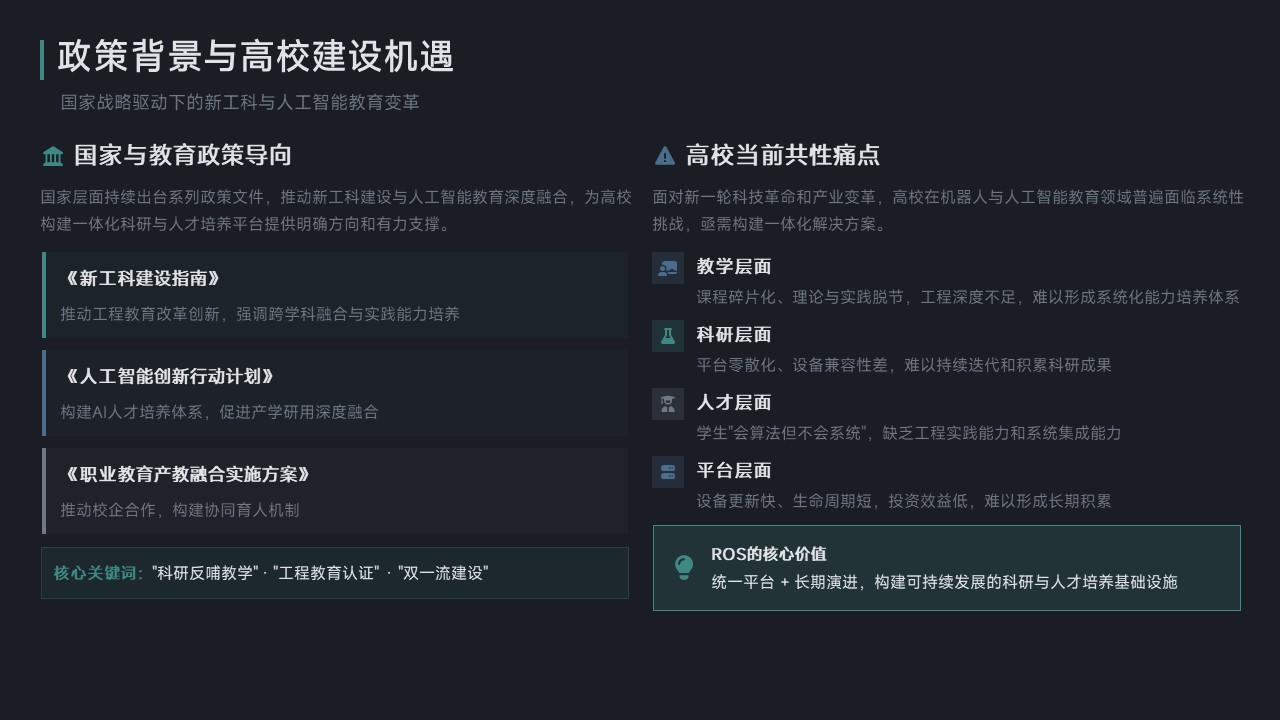The height and width of the screenshot is (720, 1280).
Task: Click the lightbulb icon in ROS的核心价值 box
Action: [684, 568]
